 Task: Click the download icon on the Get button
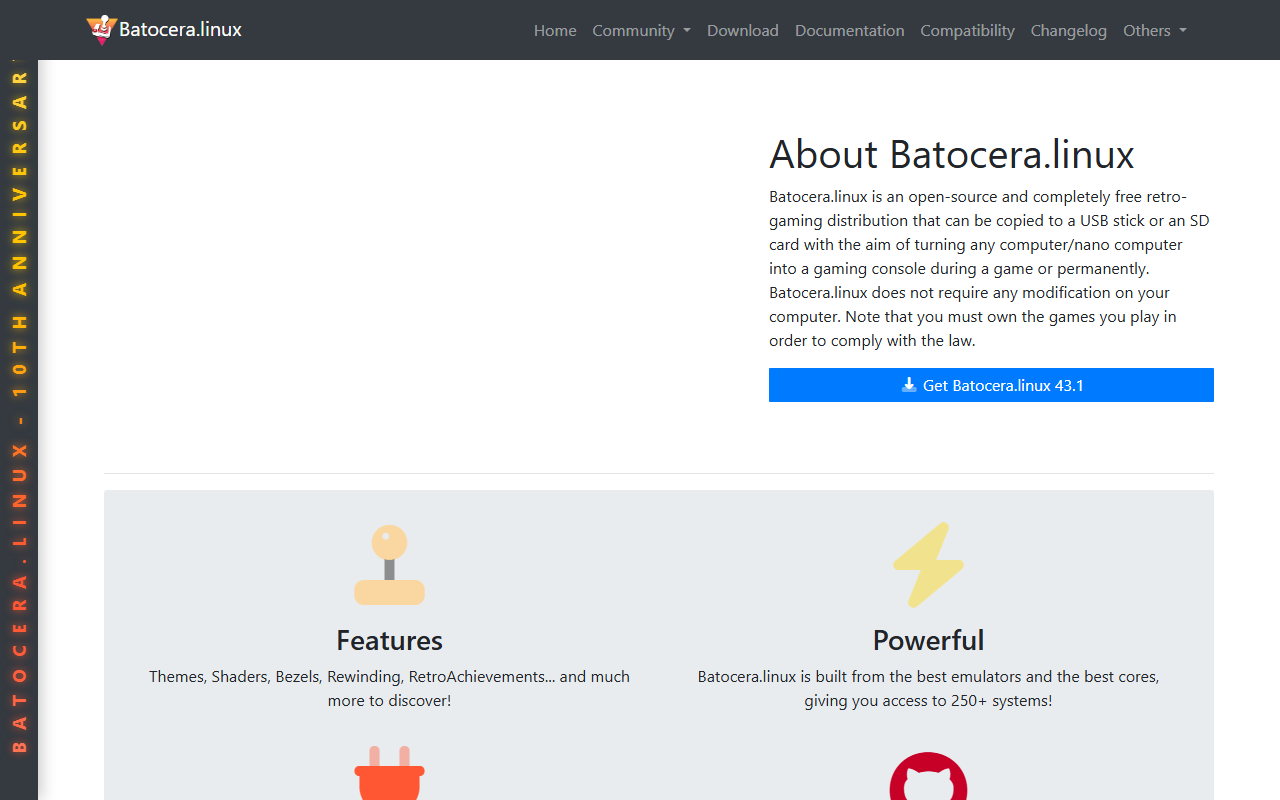click(x=909, y=385)
